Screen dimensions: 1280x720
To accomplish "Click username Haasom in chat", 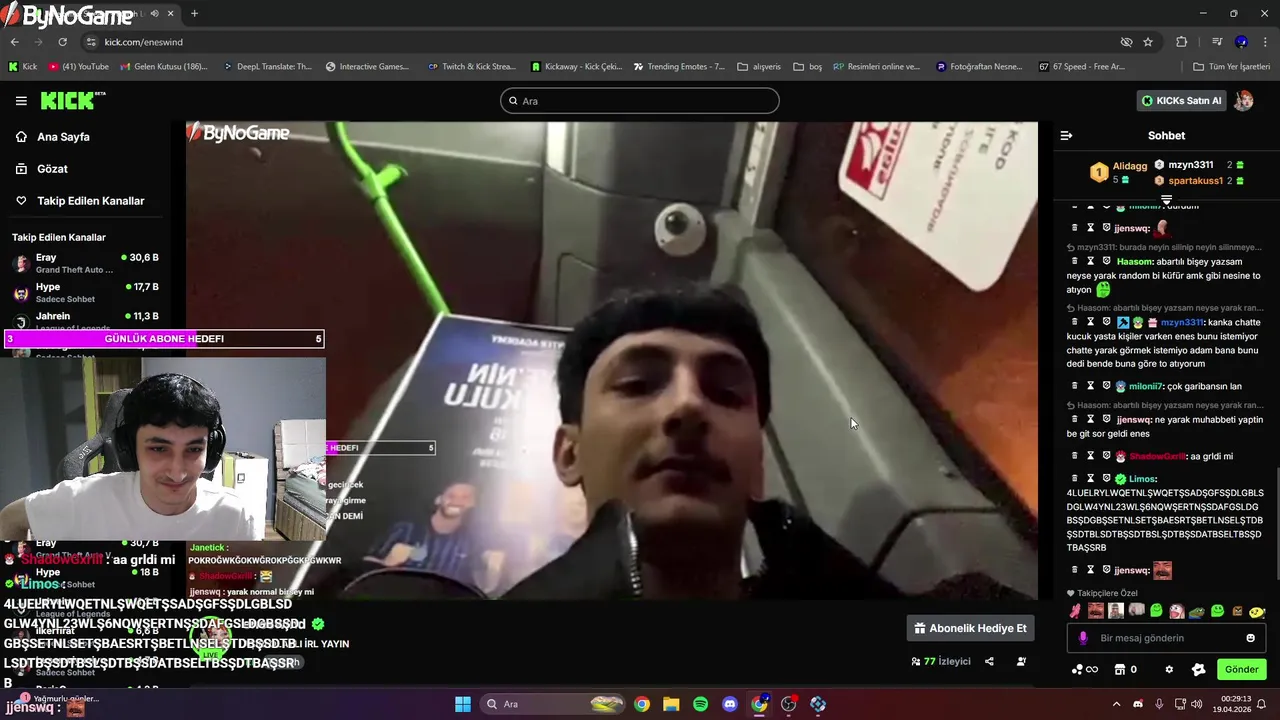I will pos(1135,261).
